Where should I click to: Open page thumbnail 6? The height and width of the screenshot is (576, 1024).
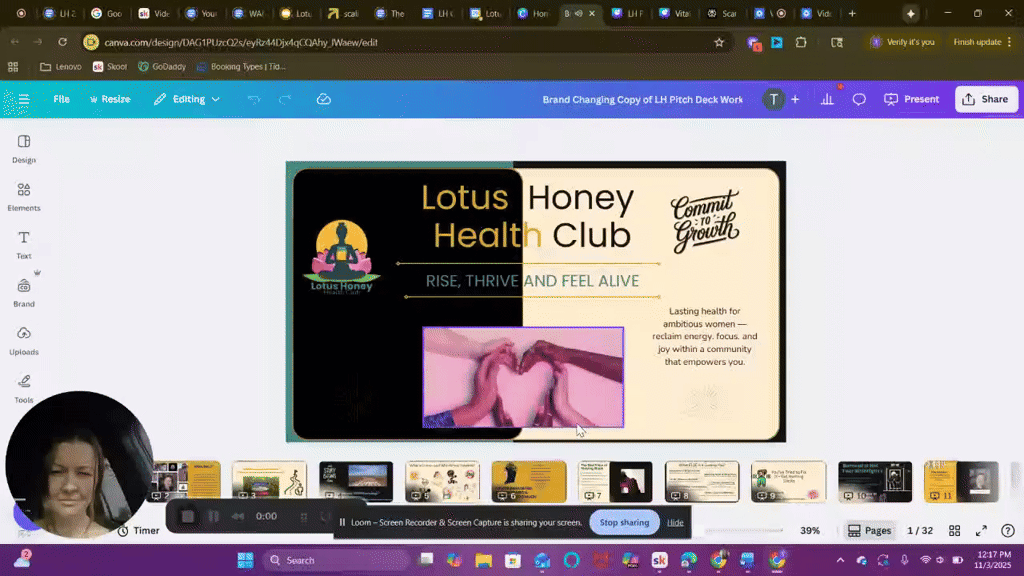tap(529, 482)
